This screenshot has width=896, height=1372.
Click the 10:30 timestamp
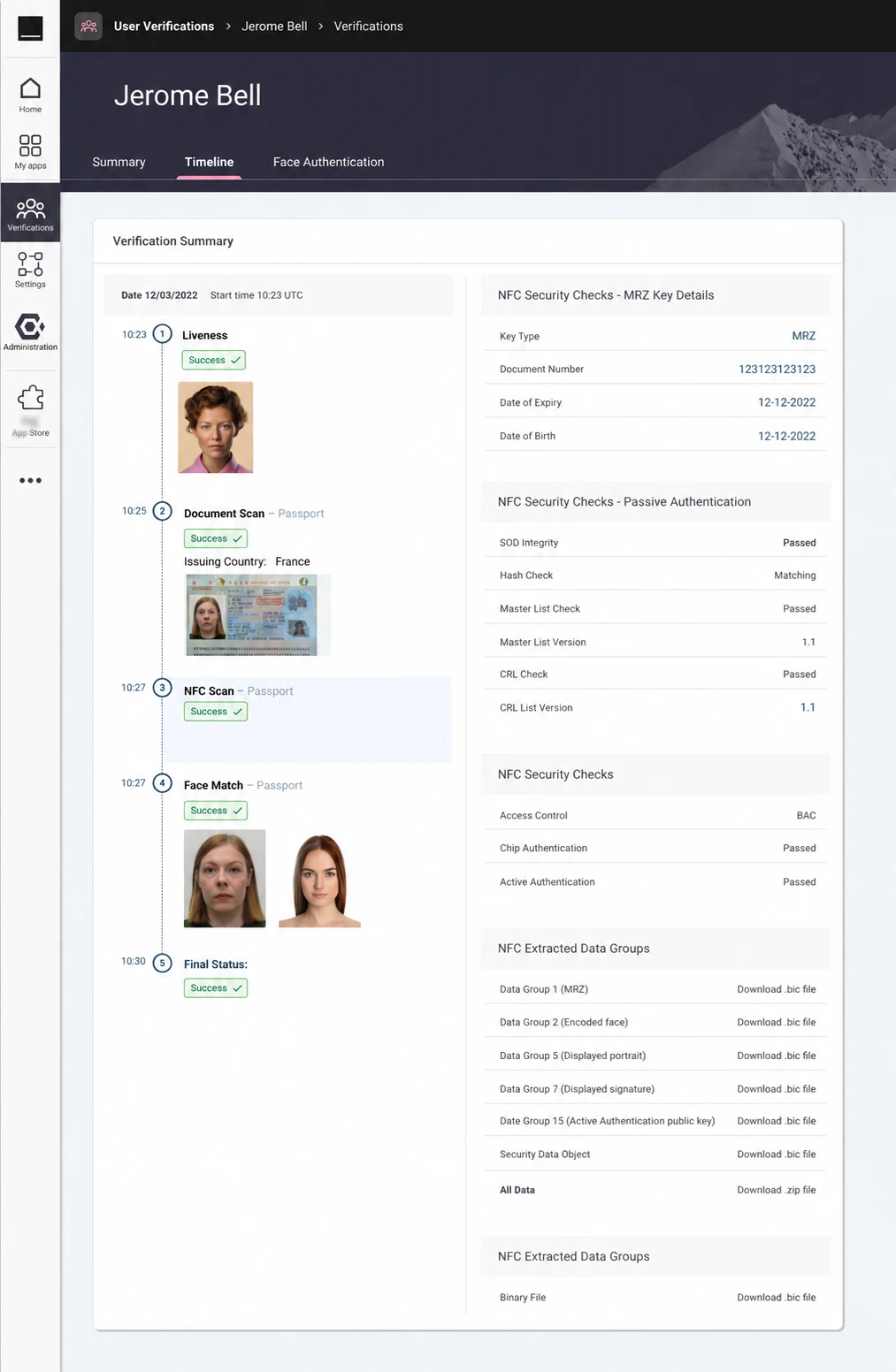pyautogui.click(x=134, y=961)
